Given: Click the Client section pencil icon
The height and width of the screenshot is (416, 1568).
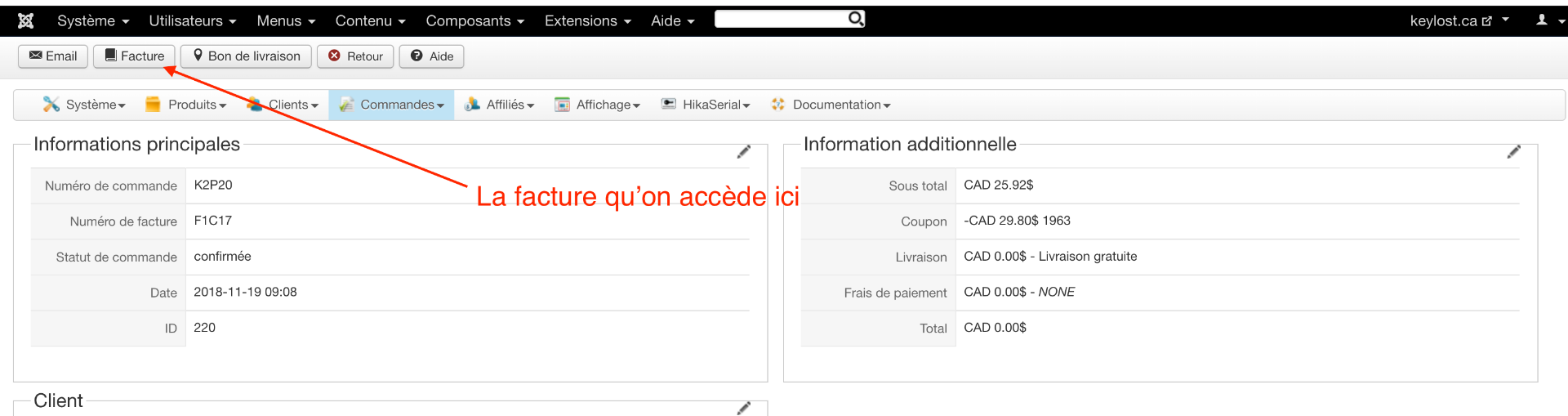Looking at the screenshot, I should tap(743, 408).
